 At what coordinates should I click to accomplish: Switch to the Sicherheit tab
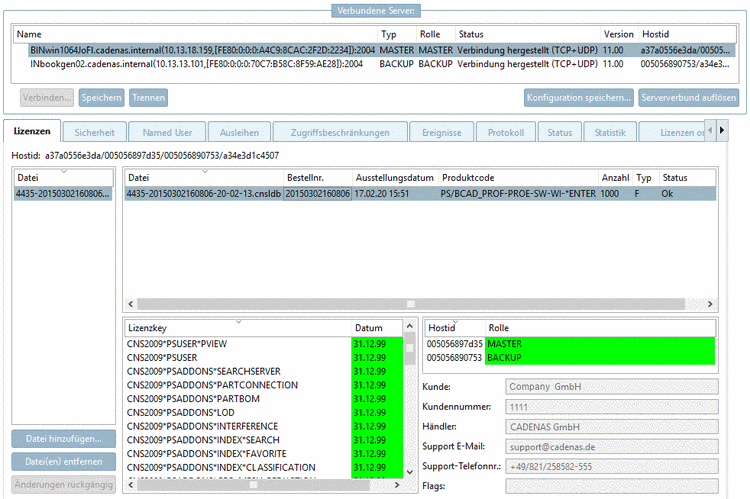pos(95,133)
